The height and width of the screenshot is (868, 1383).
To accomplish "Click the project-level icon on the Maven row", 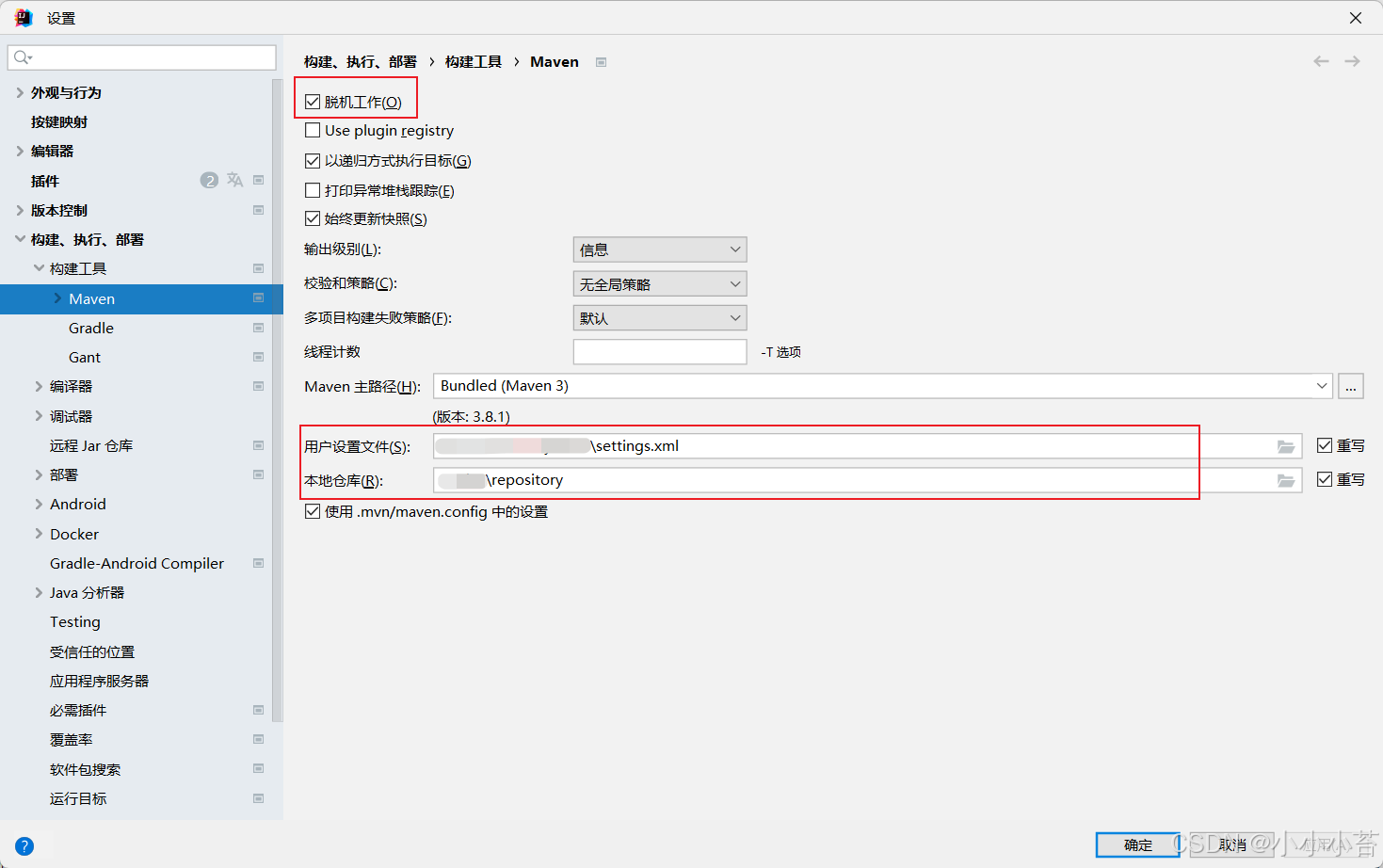I will tap(258, 298).
